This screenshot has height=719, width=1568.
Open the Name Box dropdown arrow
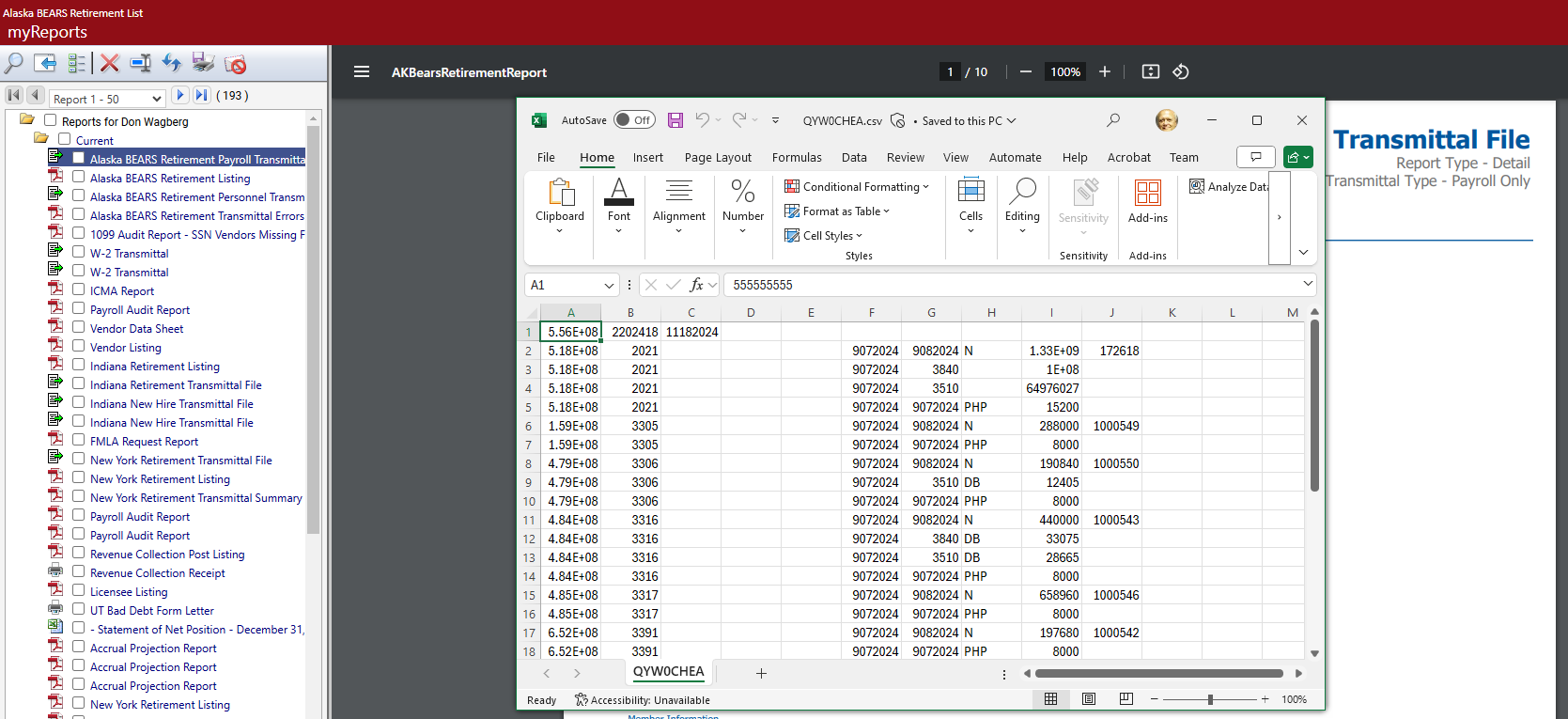[x=609, y=285]
